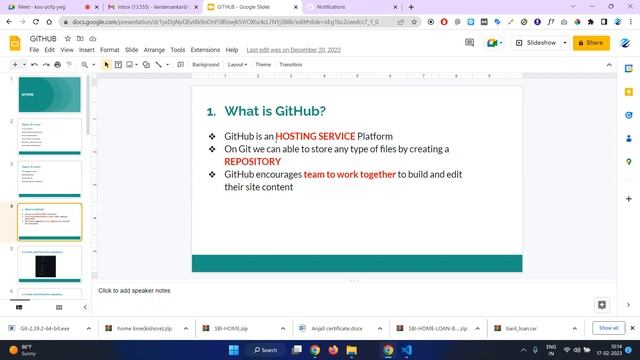This screenshot has height=360, width=640.
Task: Print the presentation
Action: point(58,64)
